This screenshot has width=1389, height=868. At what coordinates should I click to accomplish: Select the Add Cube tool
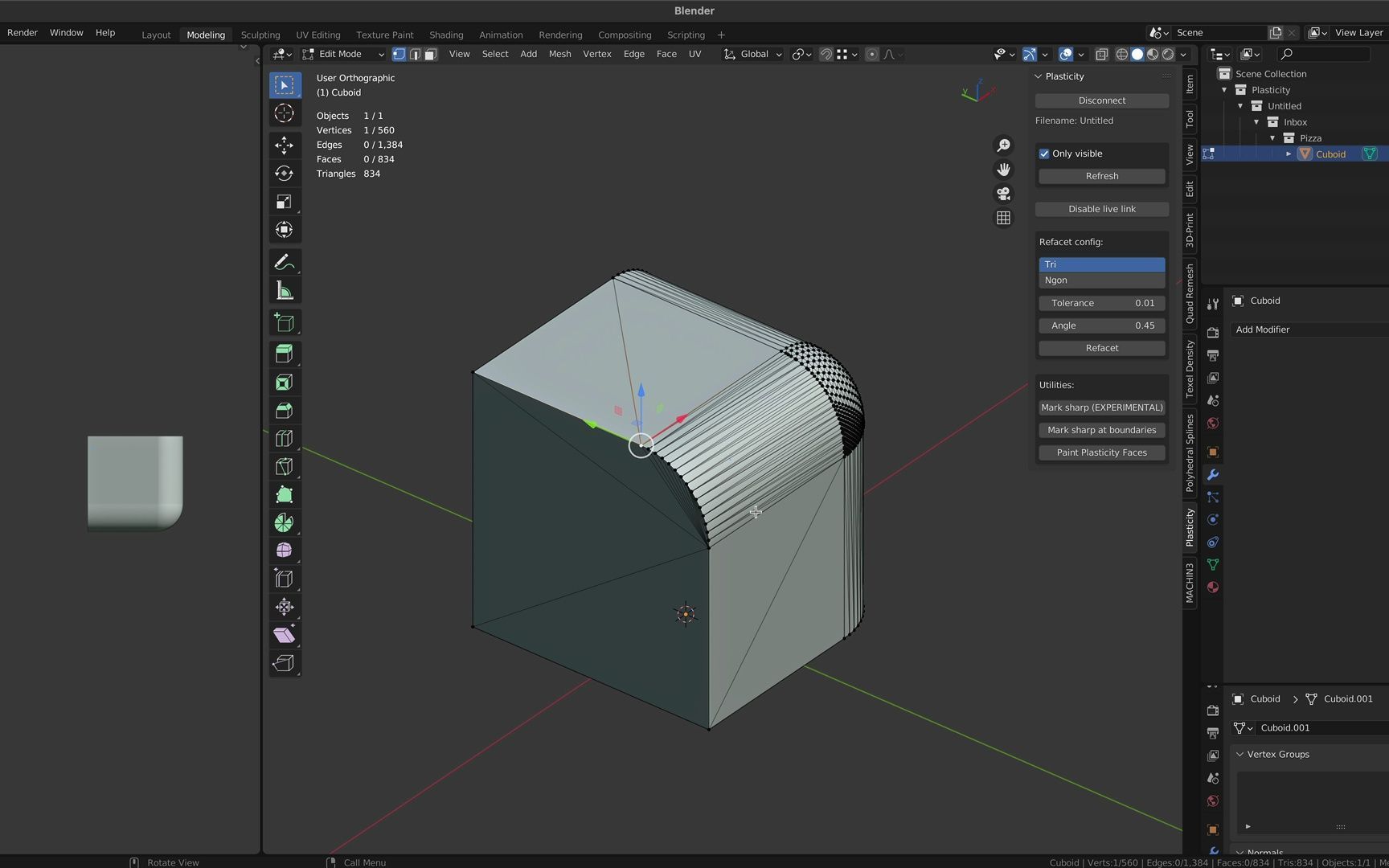click(284, 323)
